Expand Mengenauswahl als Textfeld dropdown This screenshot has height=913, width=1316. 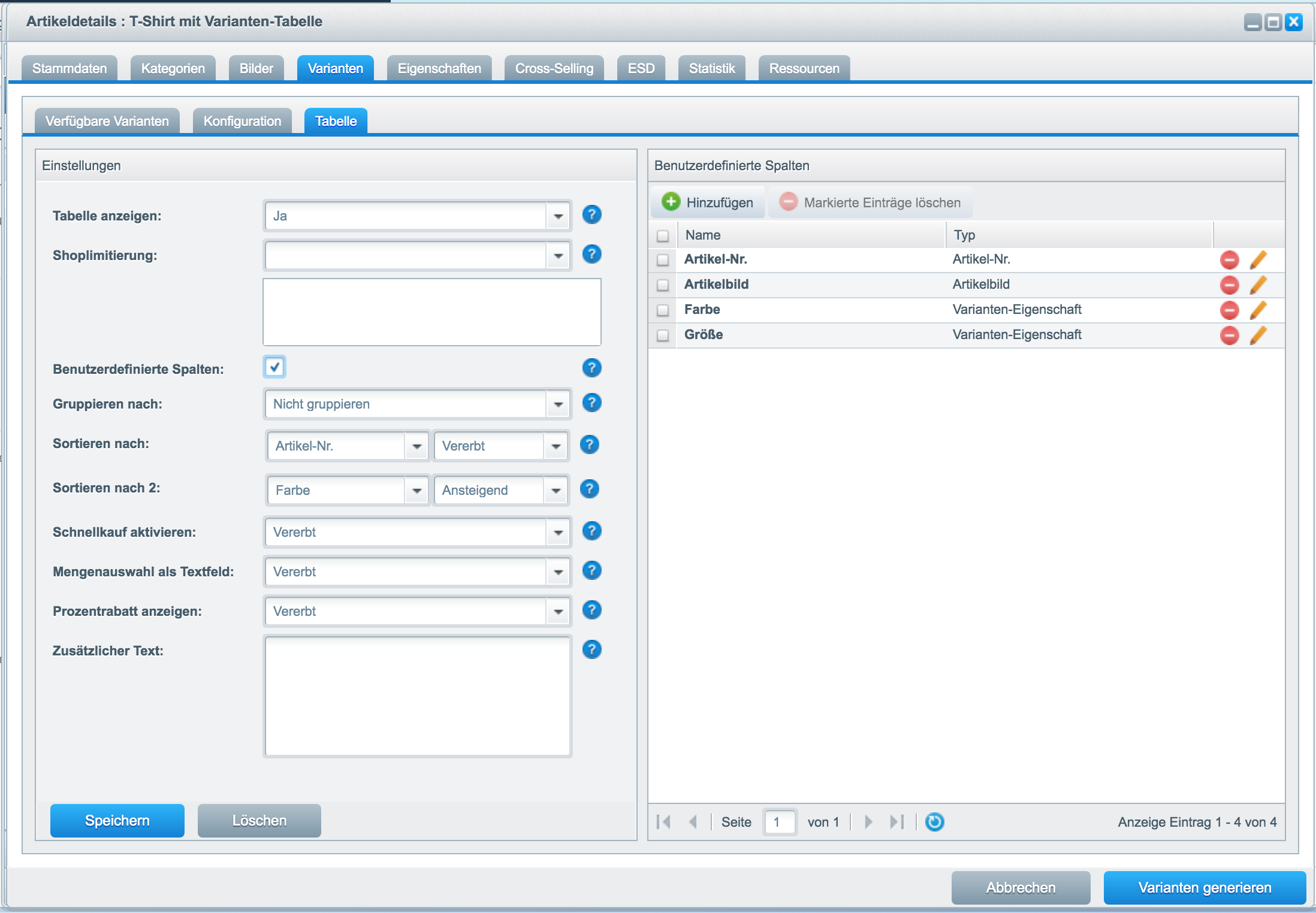pos(558,572)
